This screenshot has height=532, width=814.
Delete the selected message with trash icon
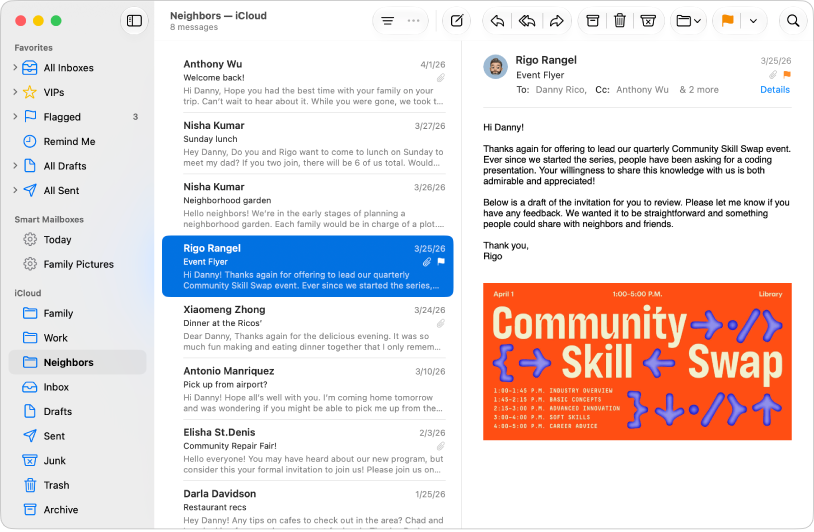[620, 21]
